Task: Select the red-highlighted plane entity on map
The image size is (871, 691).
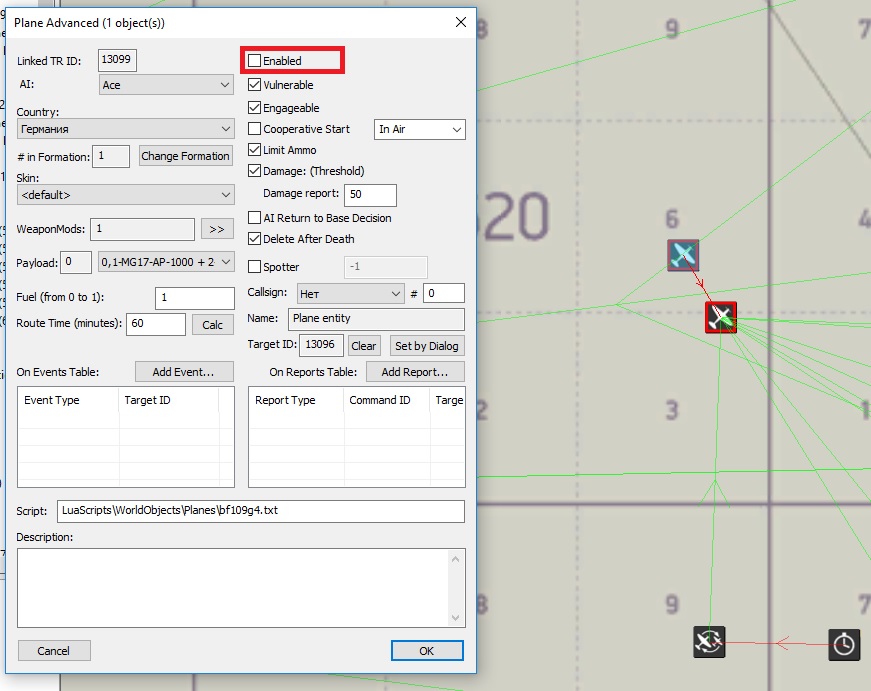Action: point(720,317)
